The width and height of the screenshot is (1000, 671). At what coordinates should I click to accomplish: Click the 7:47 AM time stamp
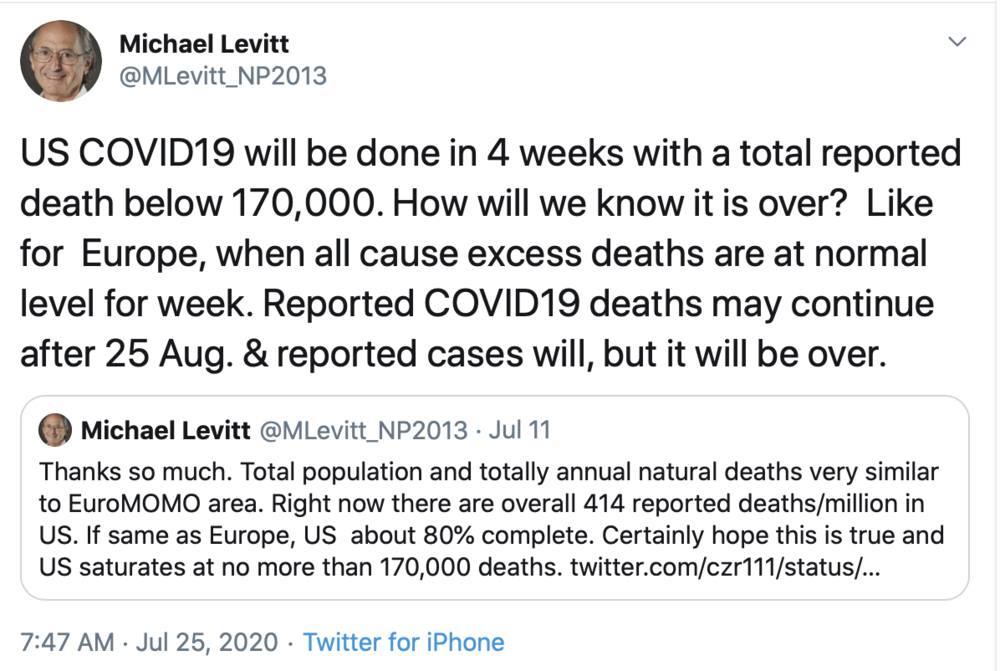(x=67, y=642)
